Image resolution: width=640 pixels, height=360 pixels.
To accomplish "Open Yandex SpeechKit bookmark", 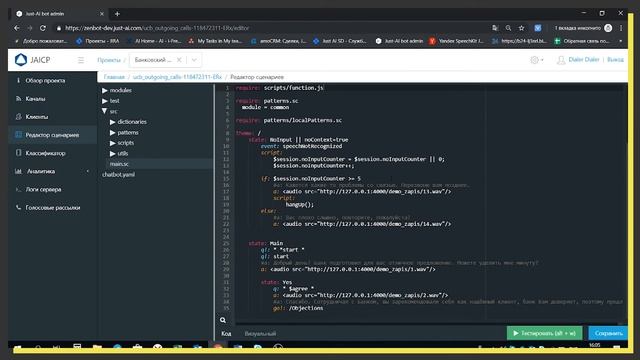I will pyautogui.click(x=456, y=41).
